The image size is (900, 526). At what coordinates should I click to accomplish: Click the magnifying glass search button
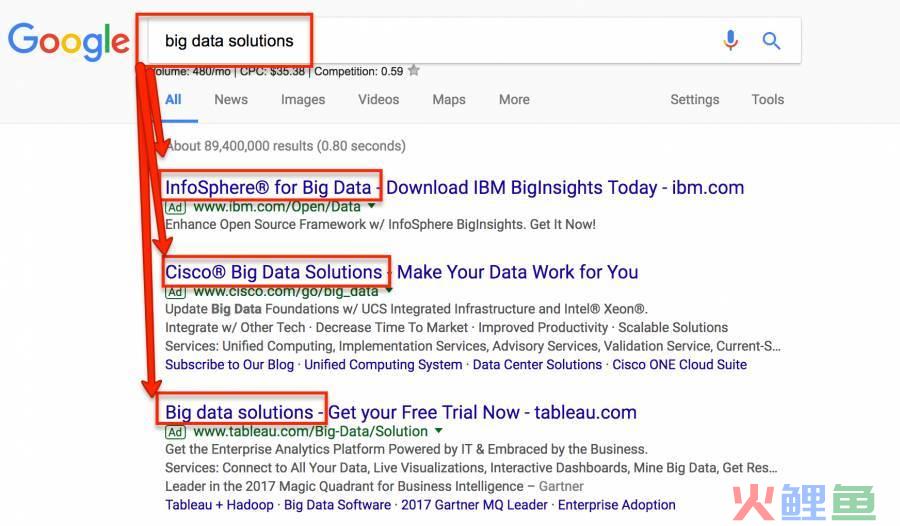click(x=771, y=41)
